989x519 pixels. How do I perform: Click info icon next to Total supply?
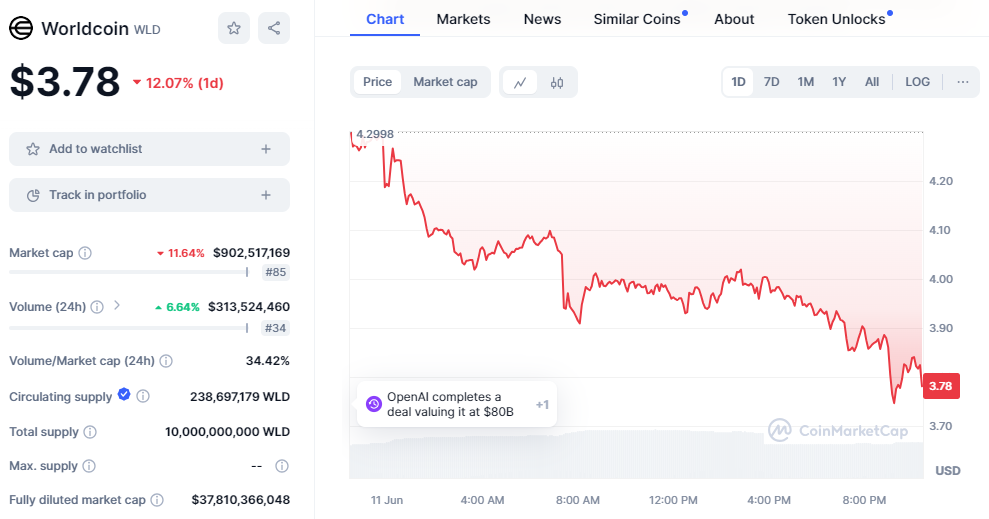90,432
